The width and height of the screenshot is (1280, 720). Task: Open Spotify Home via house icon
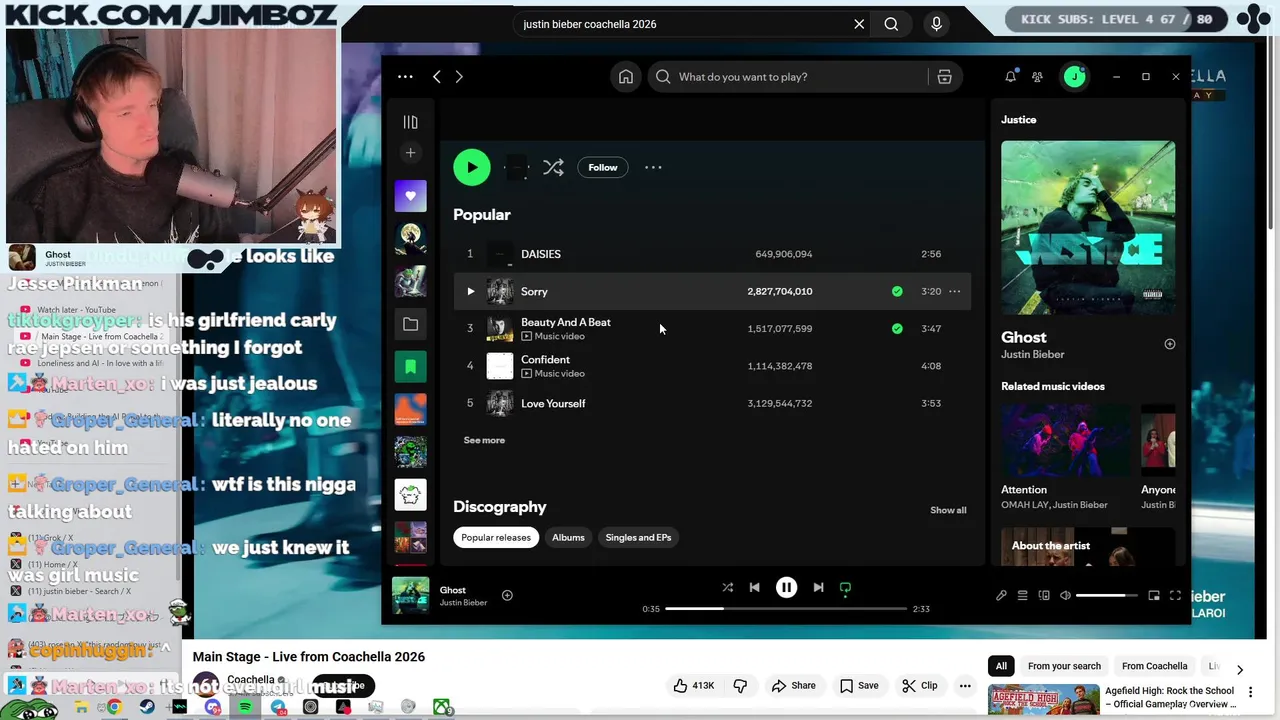point(626,77)
